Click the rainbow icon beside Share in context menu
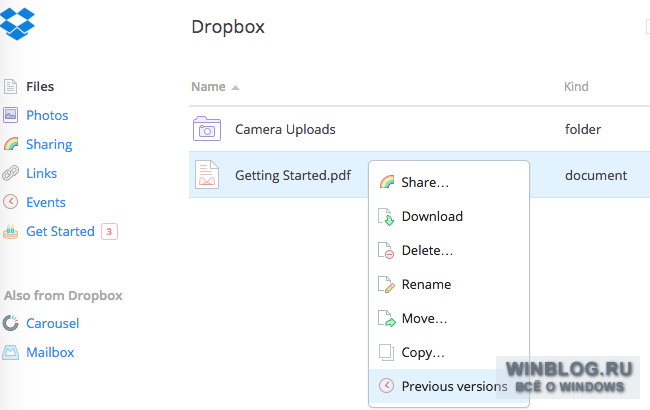650x410 pixels. tap(387, 182)
